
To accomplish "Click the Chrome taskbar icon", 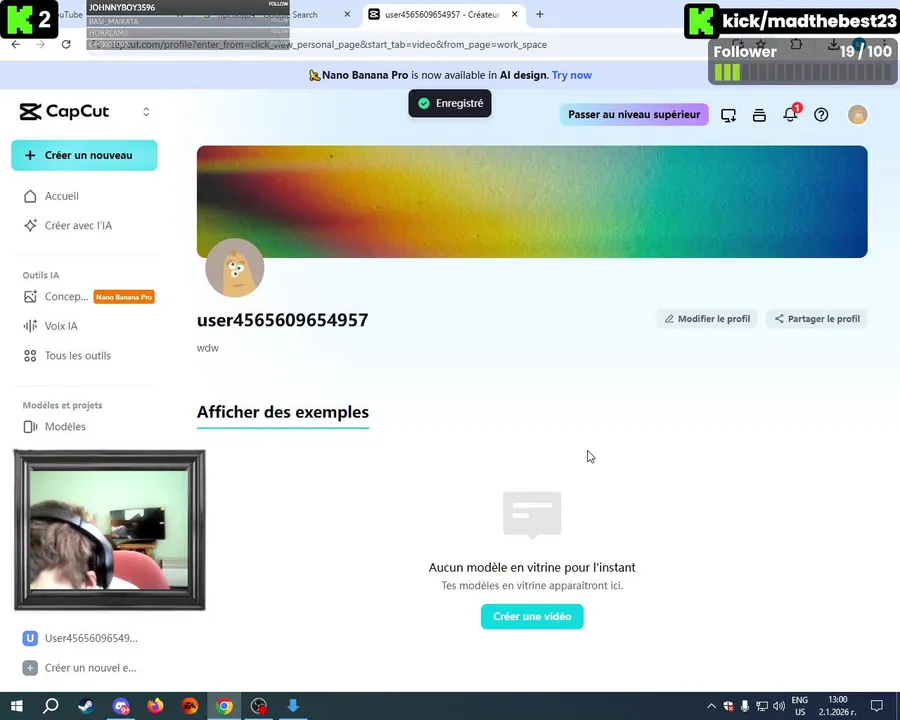I will [x=224, y=706].
